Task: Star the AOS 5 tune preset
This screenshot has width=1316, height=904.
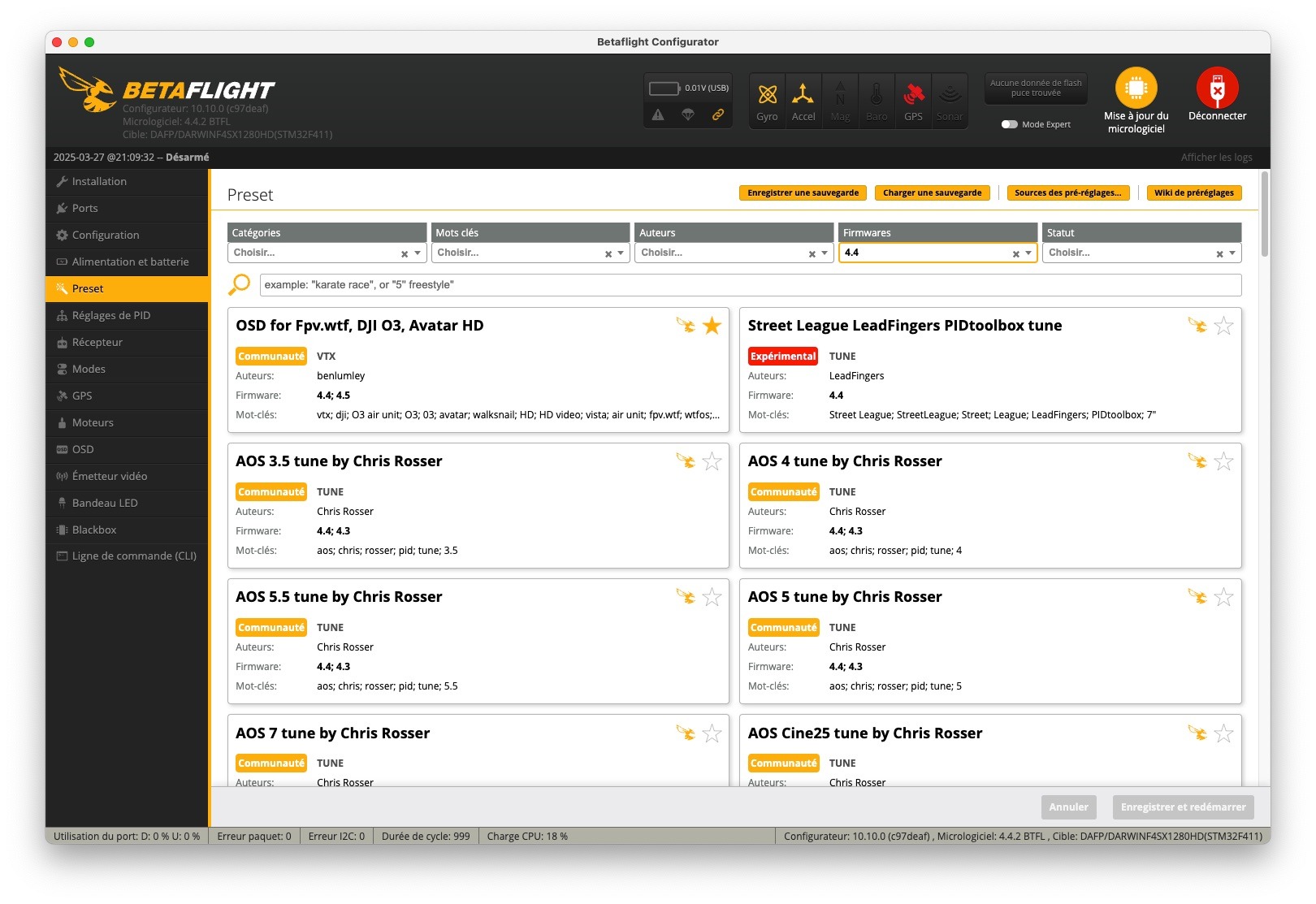Action: [1223, 597]
